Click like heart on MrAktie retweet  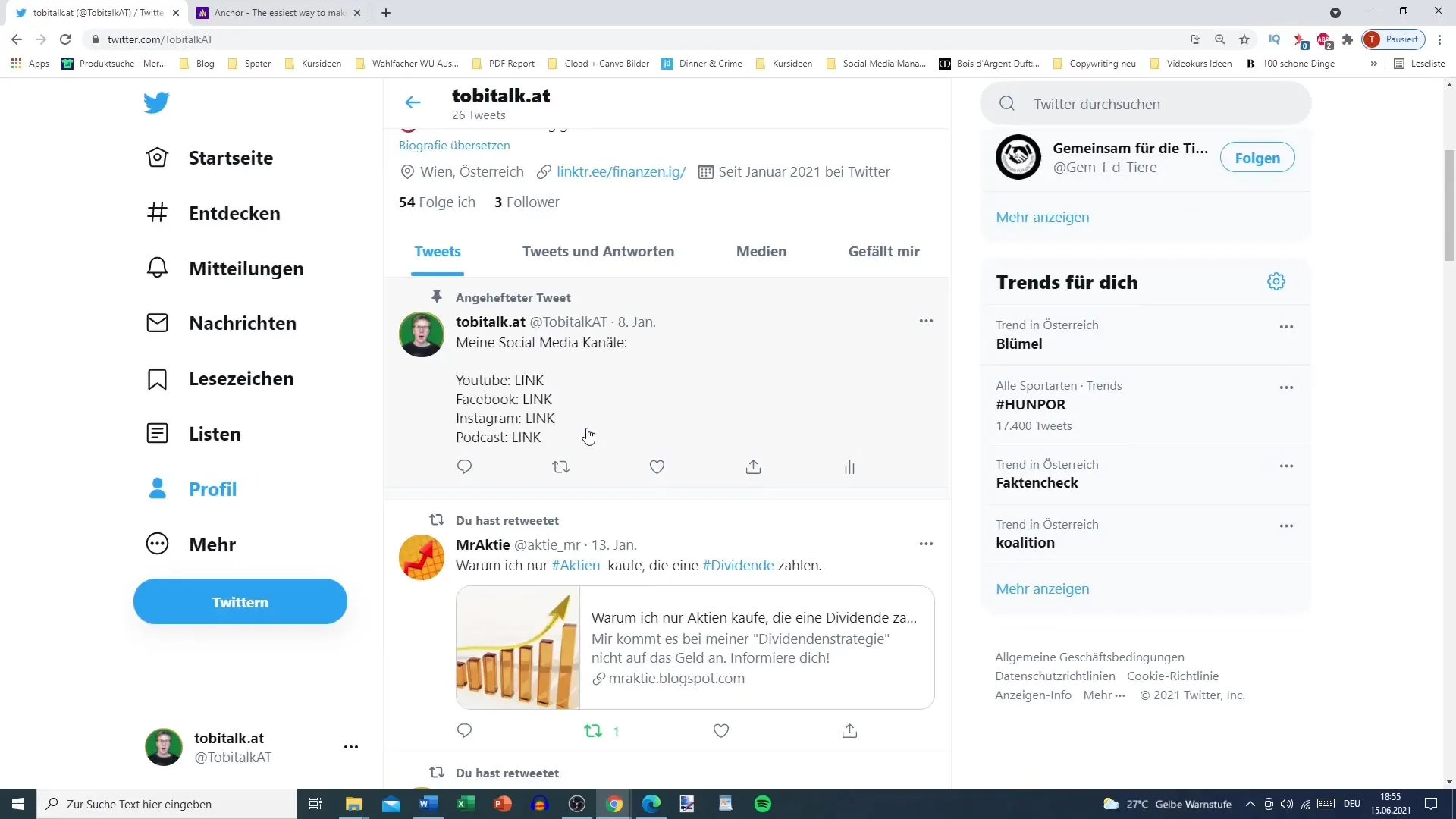[x=721, y=731]
